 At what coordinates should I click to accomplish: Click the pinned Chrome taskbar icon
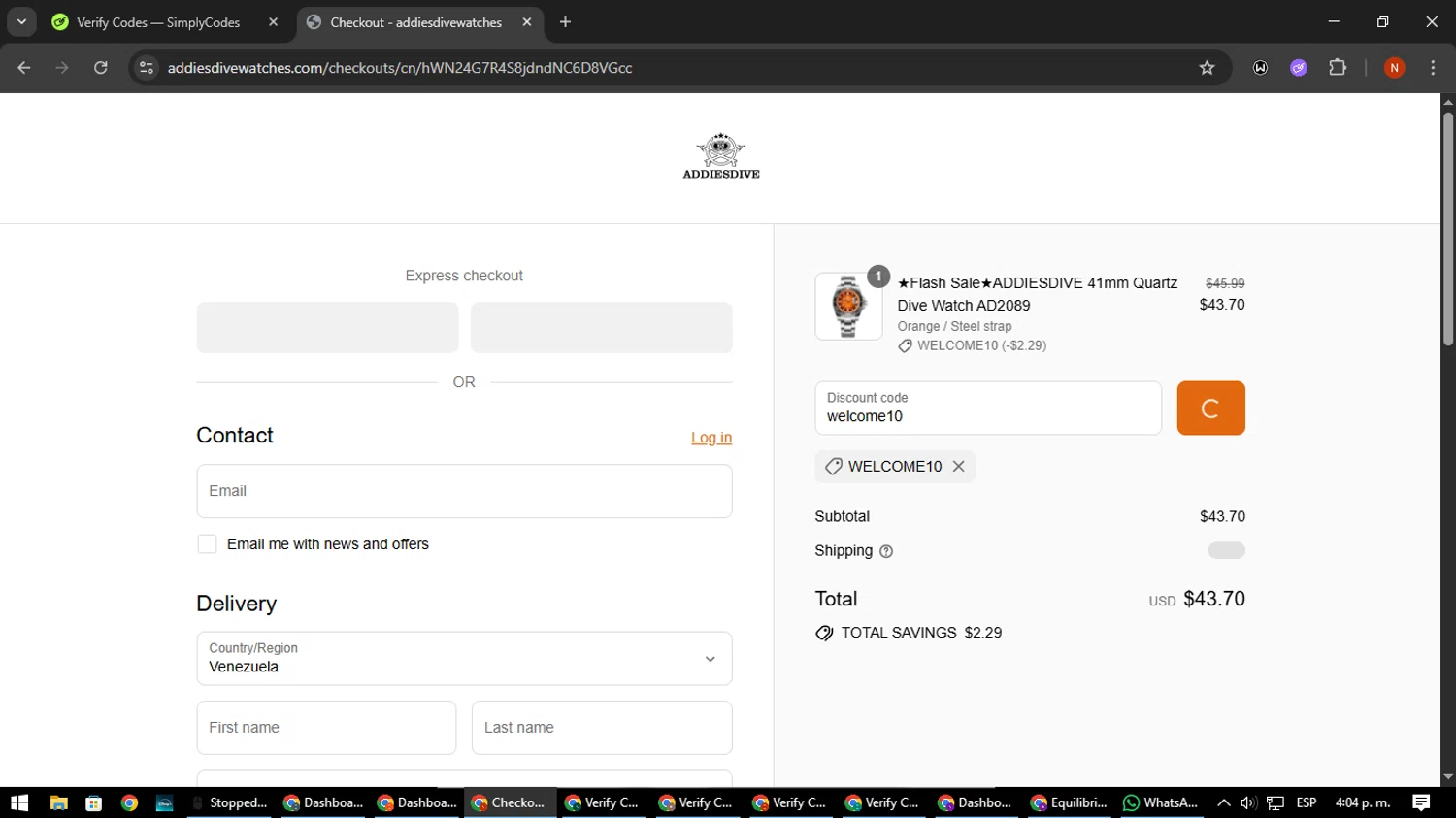click(x=129, y=803)
